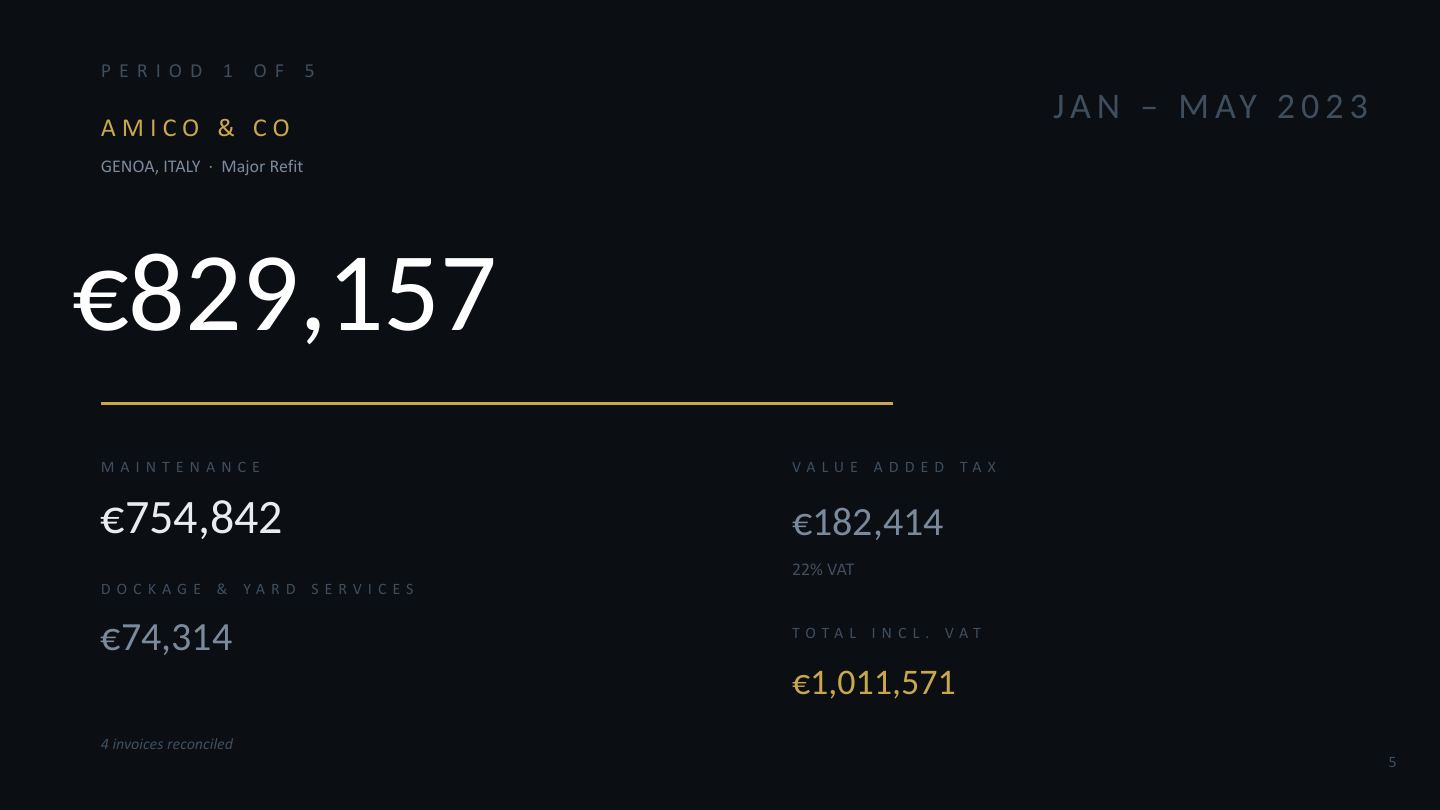Click the 22% VAT note
Image resolution: width=1440 pixels, height=810 pixels.
pos(823,570)
